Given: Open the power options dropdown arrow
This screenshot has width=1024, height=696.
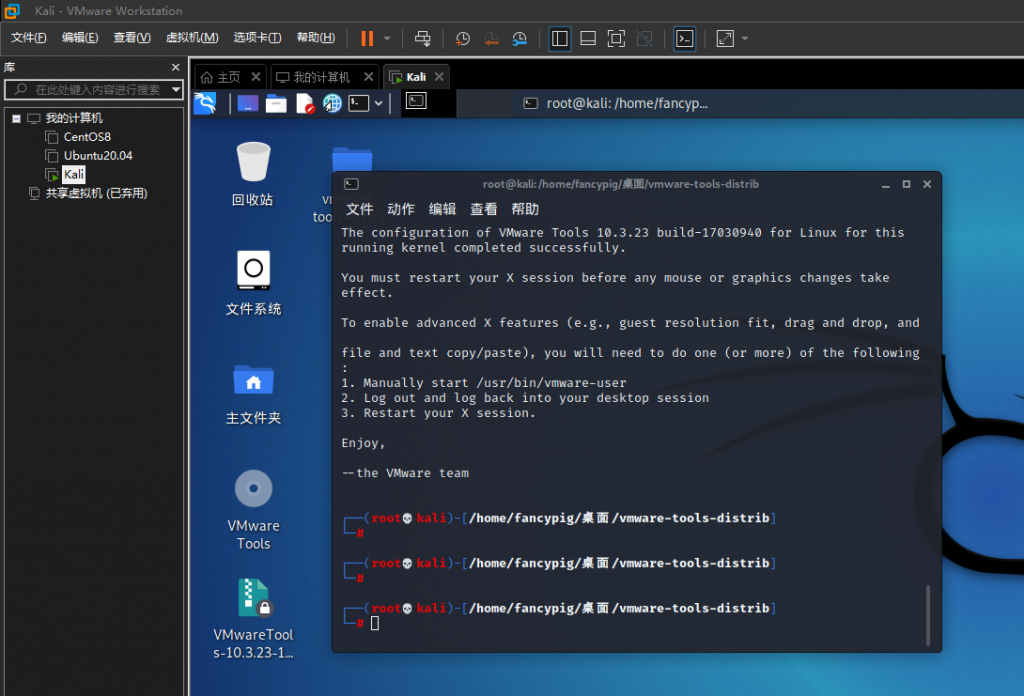Looking at the screenshot, I should pos(387,39).
